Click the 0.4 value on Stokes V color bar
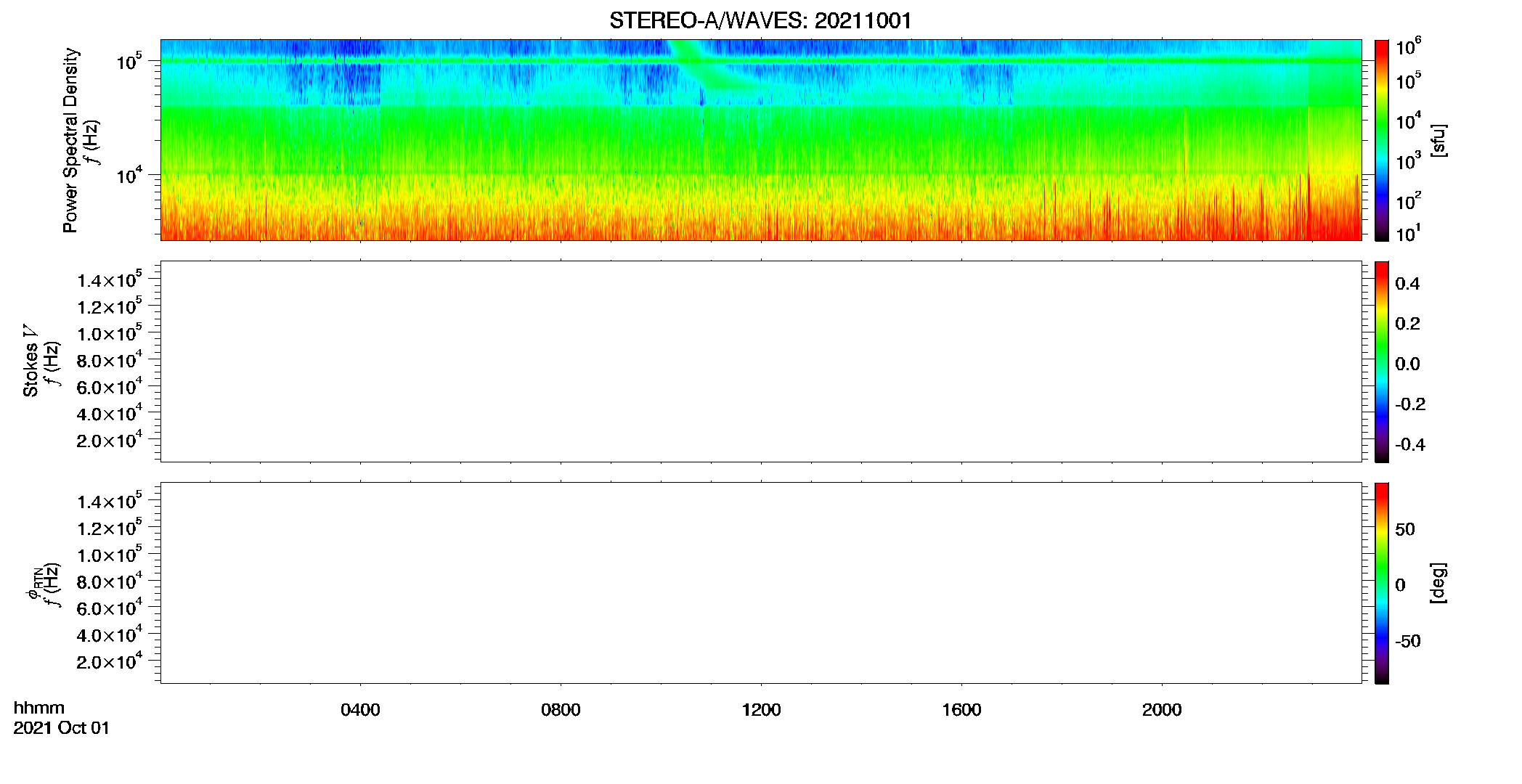 point(1407,284)
